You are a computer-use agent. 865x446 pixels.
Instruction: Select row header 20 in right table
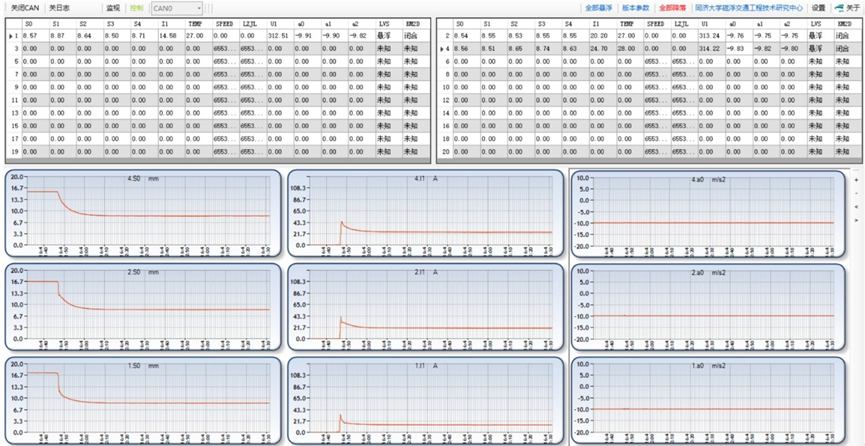click(444, 151)
